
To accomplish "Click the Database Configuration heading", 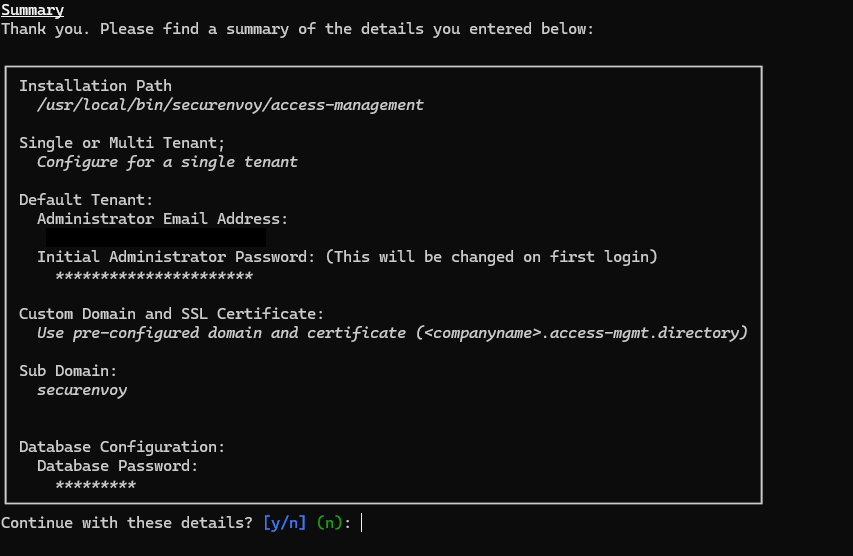I will point(122,447).
